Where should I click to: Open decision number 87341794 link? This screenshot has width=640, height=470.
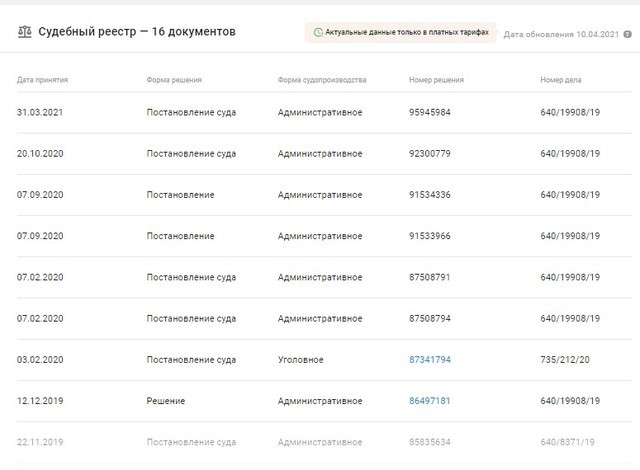[430, 359]
